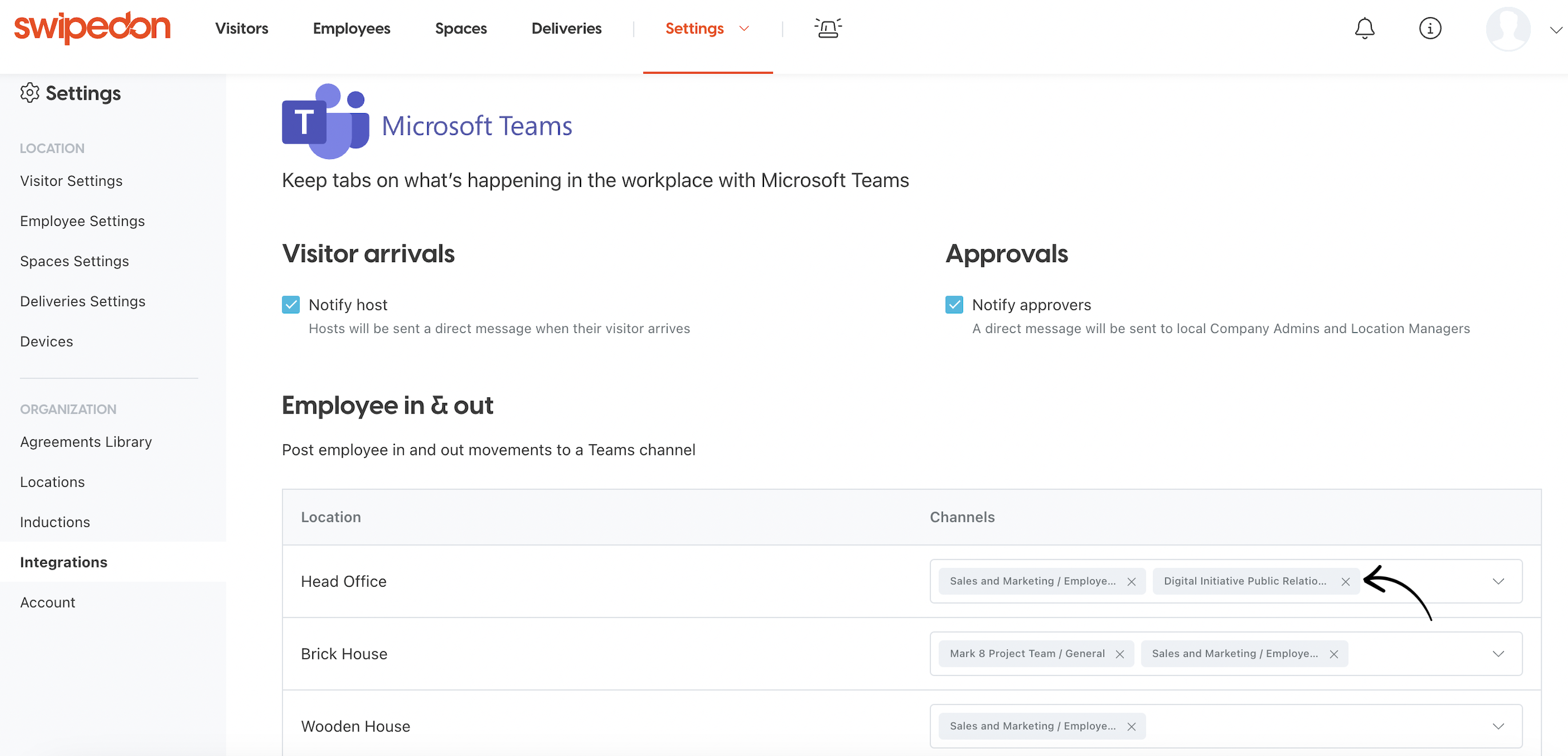Open Inductions in the sidebar
The height and width of the screenshot is (756, 1568).
point(55,522)
